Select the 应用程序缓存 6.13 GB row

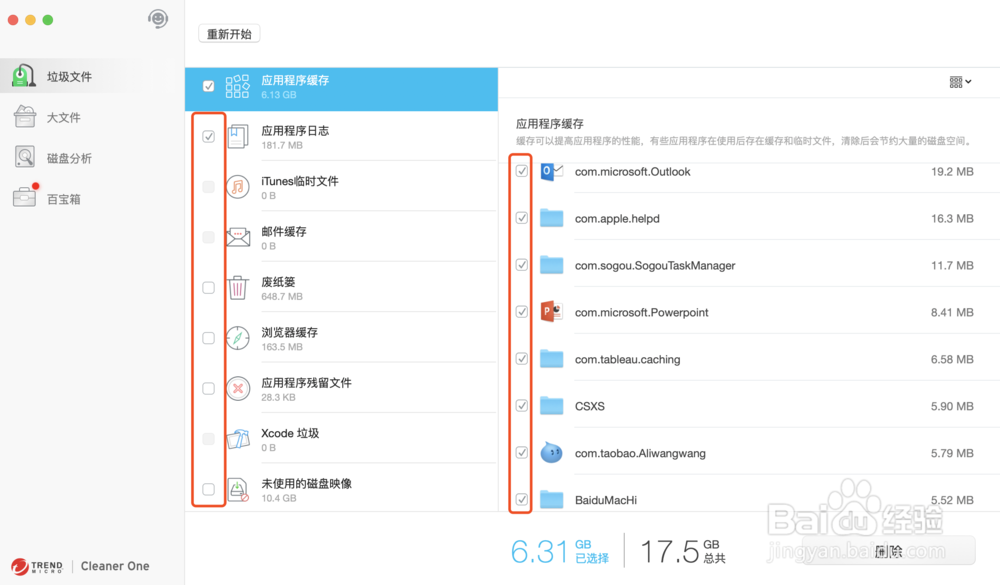coord(341,89)
